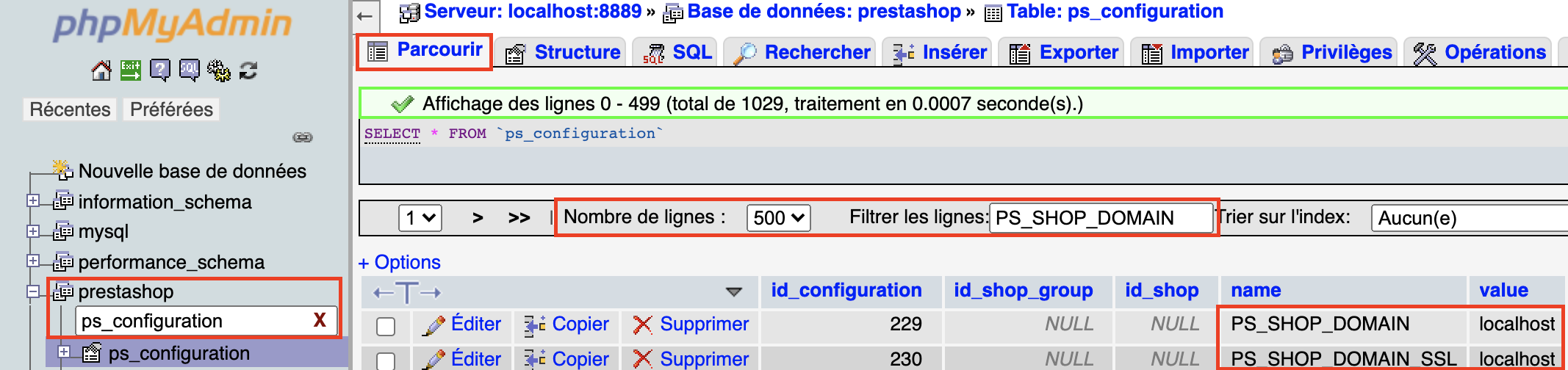Open SQL documentation icon in sidebar
The width and height of the screenshot is (1568, 370).
[x=189, y=70]
